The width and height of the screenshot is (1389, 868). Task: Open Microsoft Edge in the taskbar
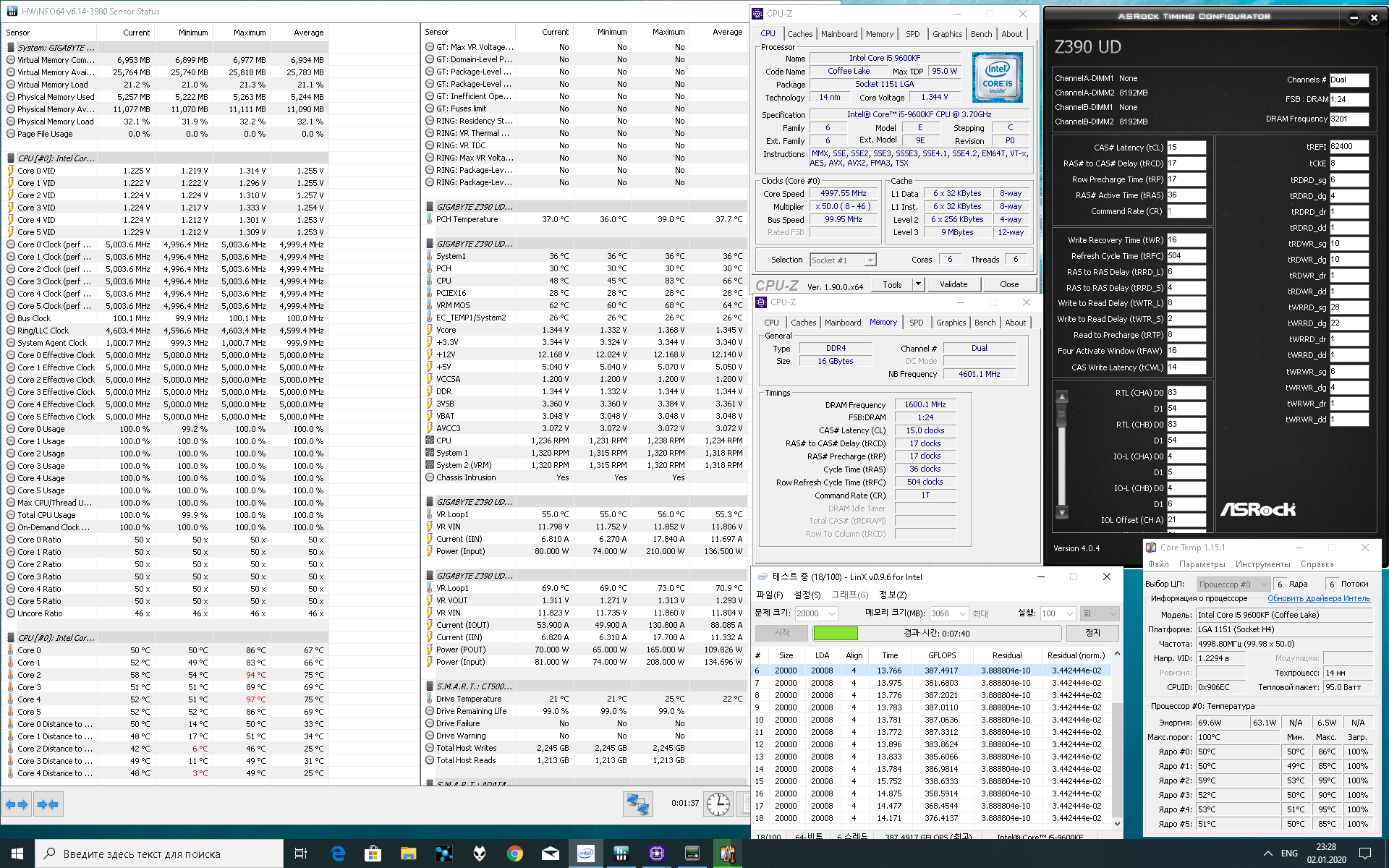point(338,854)
